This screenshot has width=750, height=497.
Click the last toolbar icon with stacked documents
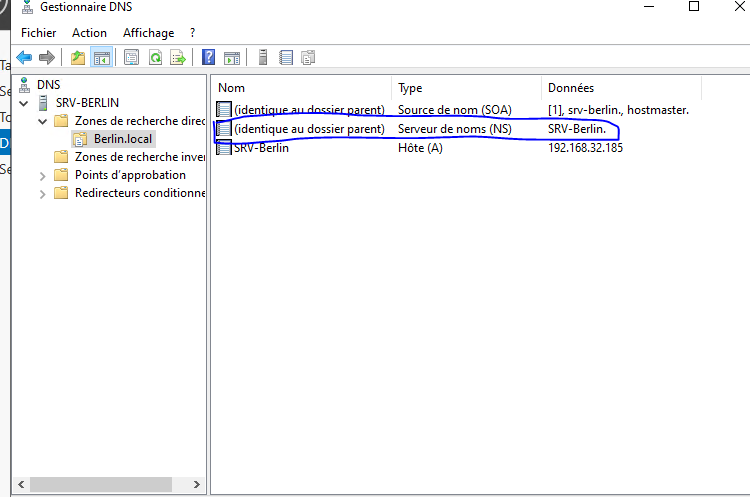click(308, 58)
